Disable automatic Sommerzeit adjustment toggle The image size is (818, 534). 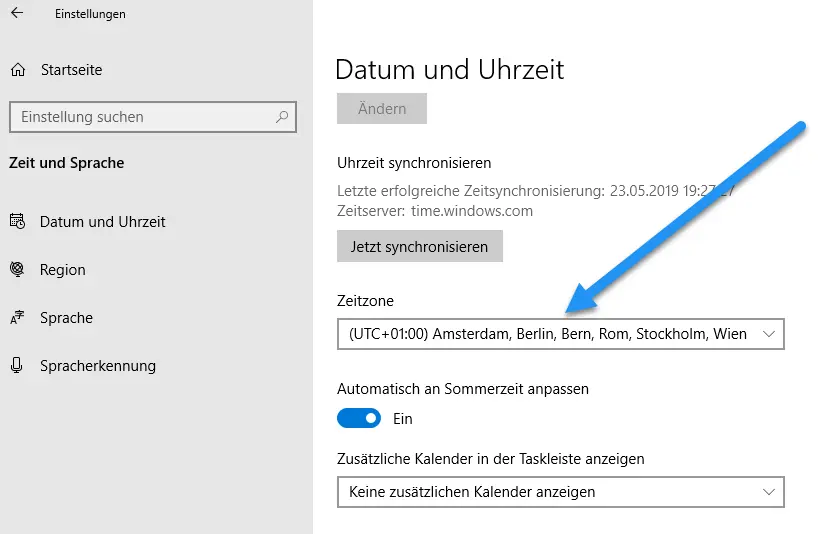coord(359,419)
